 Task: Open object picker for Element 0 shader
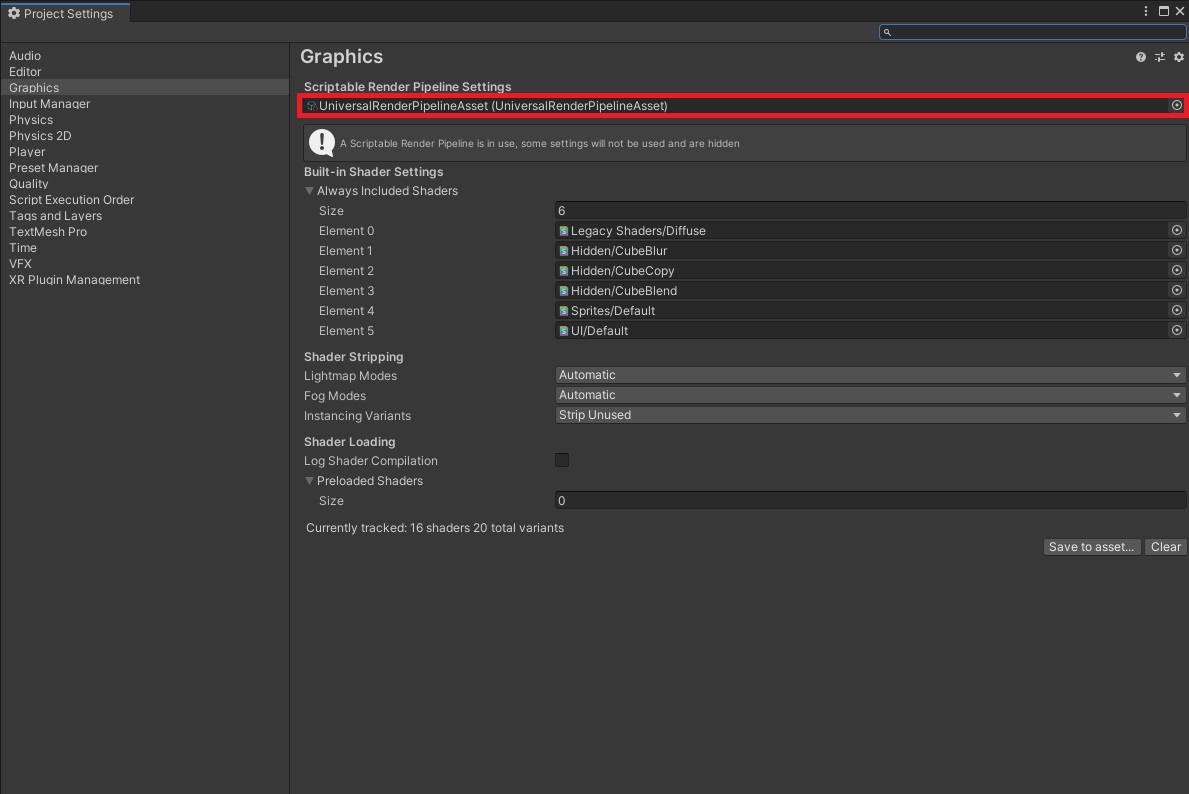point(1176,231)
